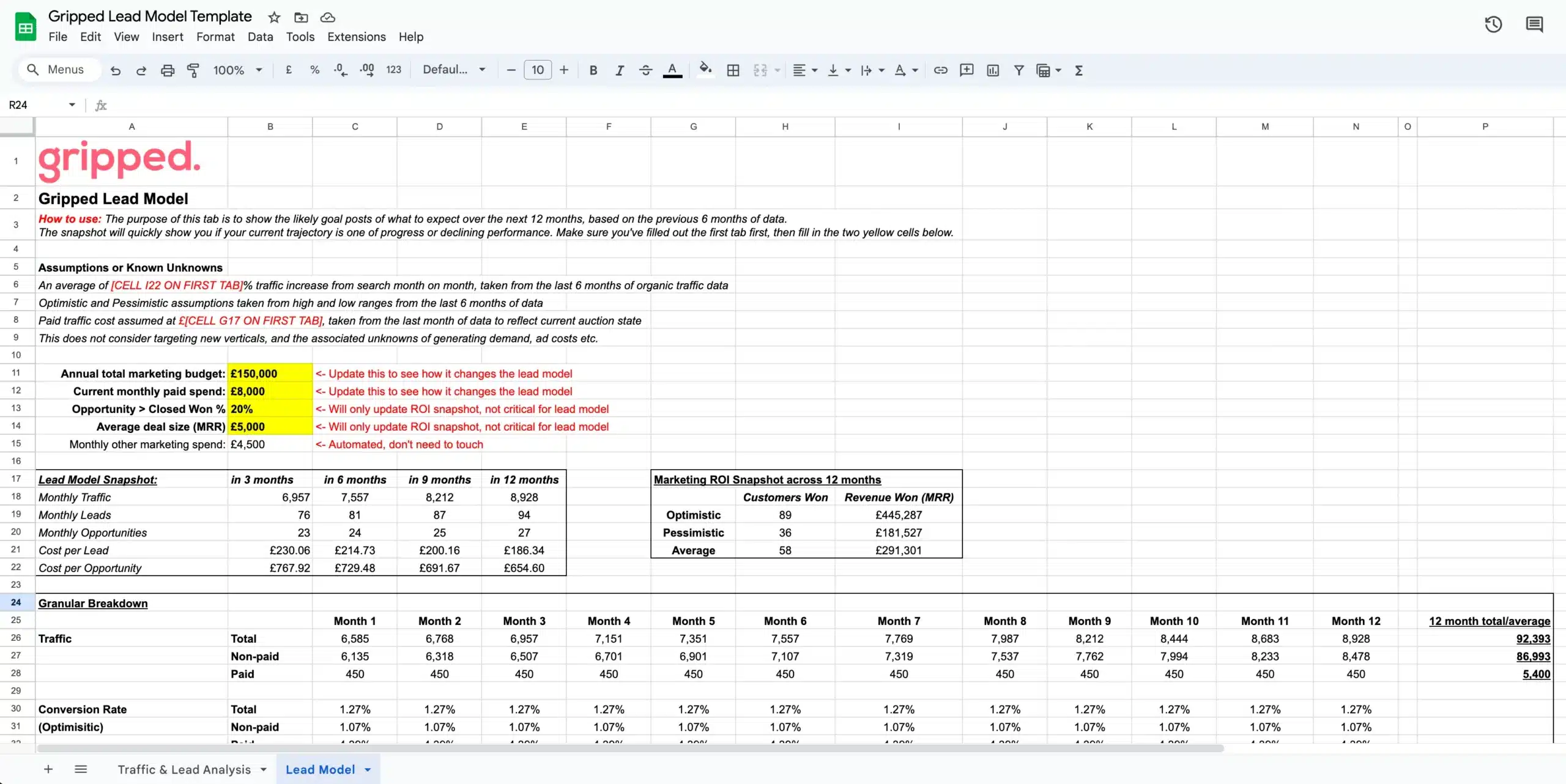Viewport: 1566px width, 784px height.
Task: Add a new sheet with the plus button
Action: pos(48,769)
